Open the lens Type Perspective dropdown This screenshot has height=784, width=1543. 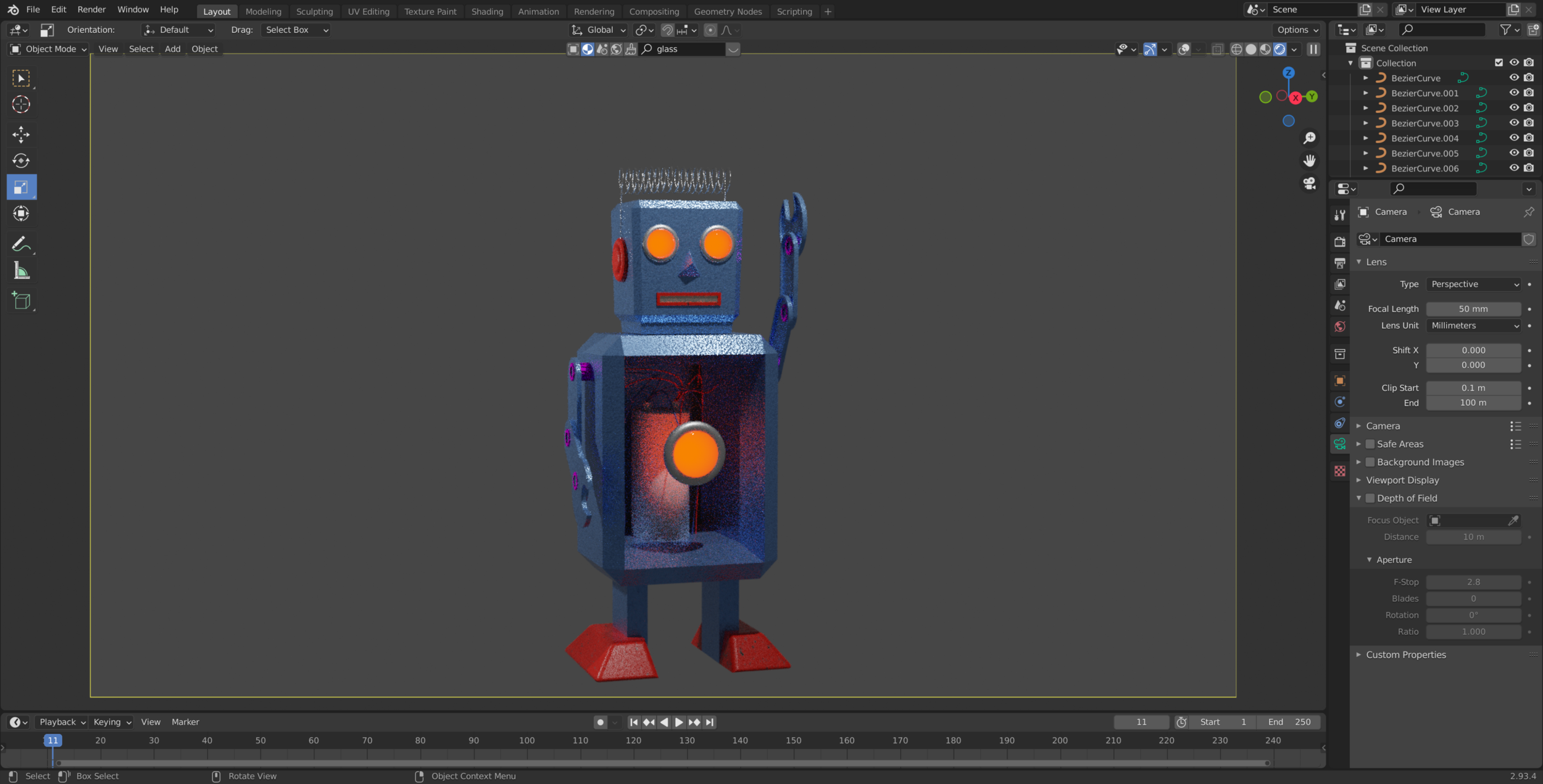pyautogui.click(x=1473, y=284)
